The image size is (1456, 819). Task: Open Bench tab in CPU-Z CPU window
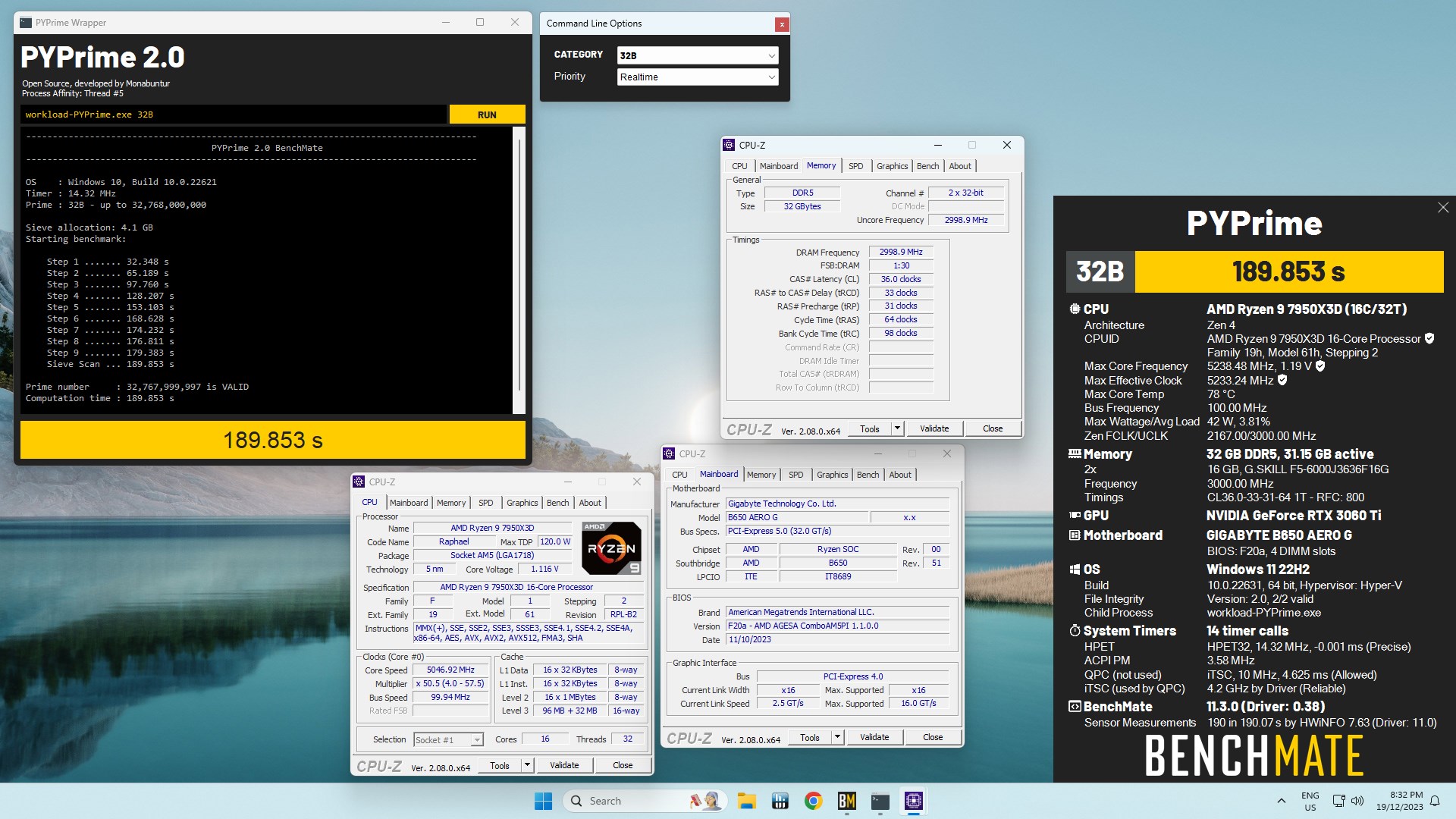click(557, 503)
